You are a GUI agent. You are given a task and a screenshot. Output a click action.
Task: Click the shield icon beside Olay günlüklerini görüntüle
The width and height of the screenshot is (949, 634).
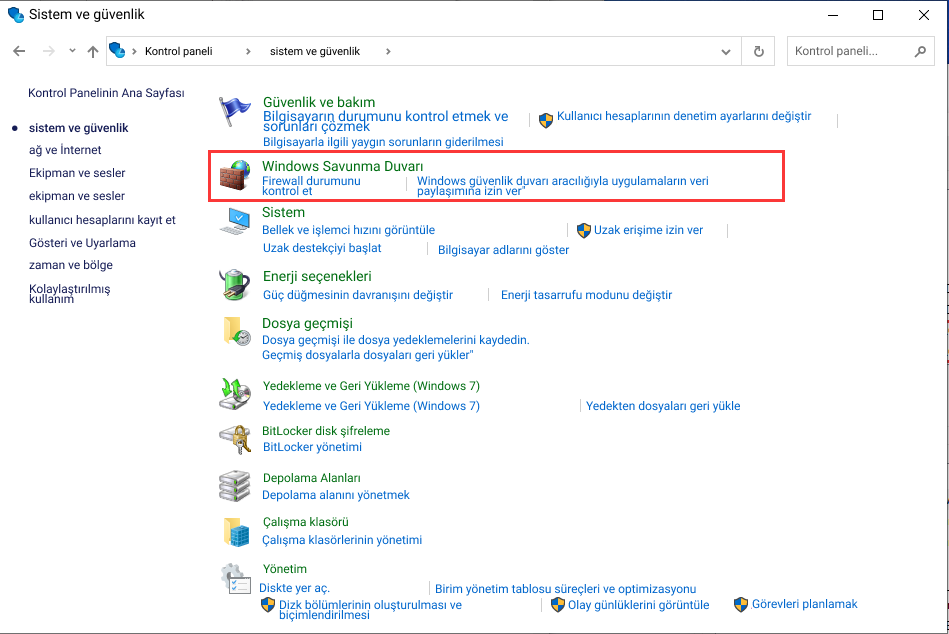click(557, 604)
